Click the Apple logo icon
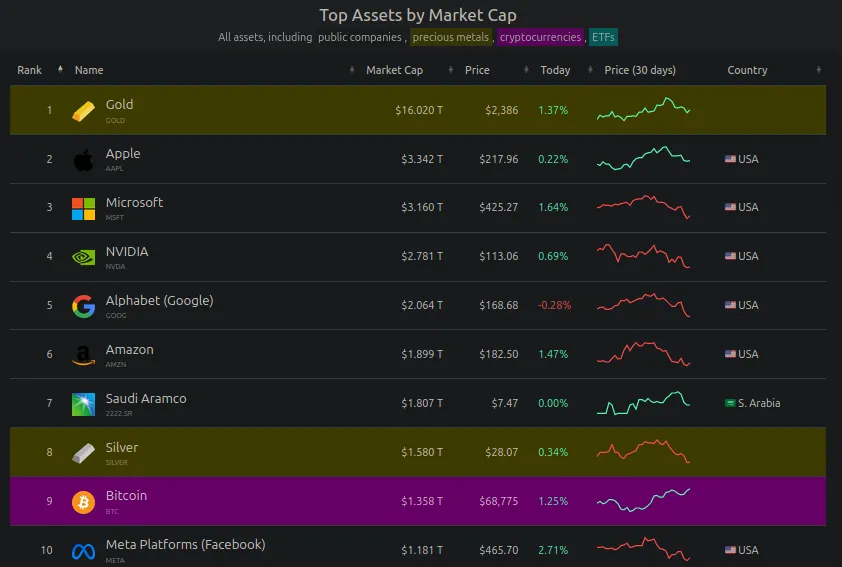Viewport: 842px width, 567px height. pos(84,159)
